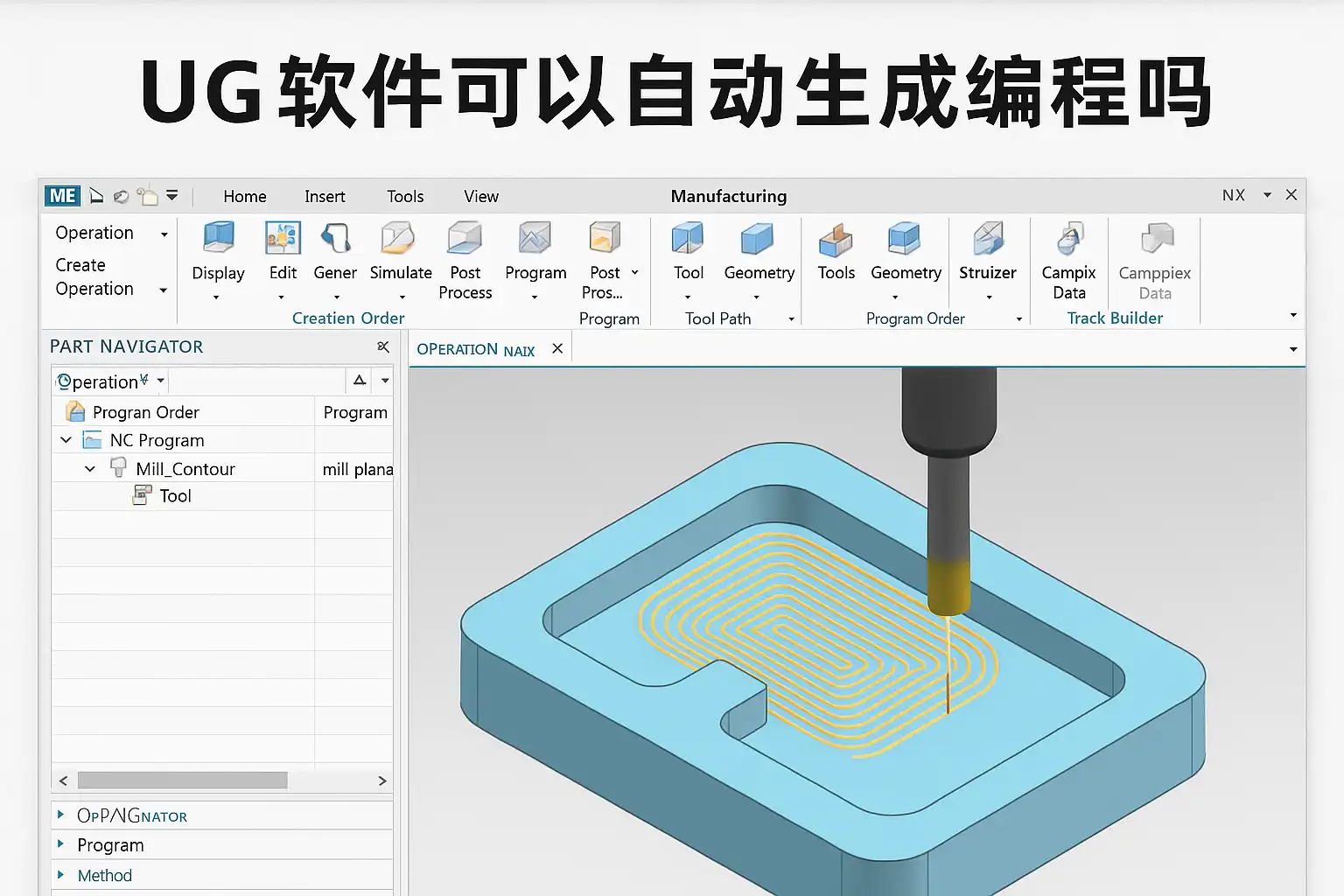Open Campix Data tool
Image resolution: width=1344 pixels, height=896 pixels.
pyautogui.click(x=1068, y=238)
